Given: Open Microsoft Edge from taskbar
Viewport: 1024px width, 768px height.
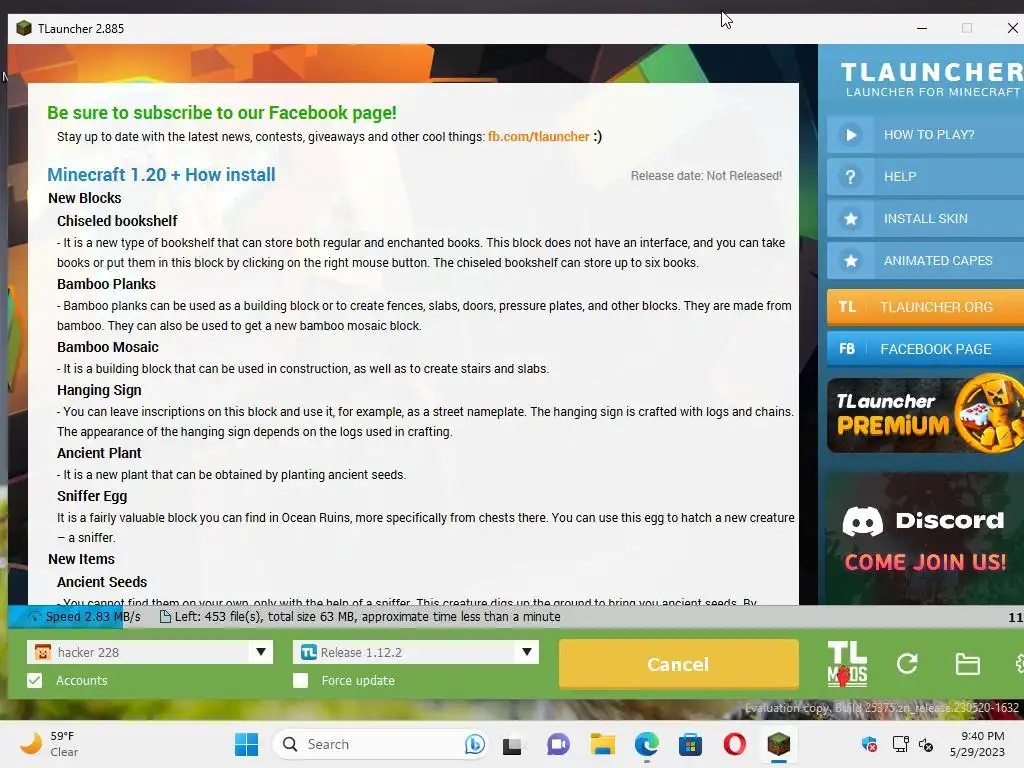Looking at the screenshot, I should (647, 744).
